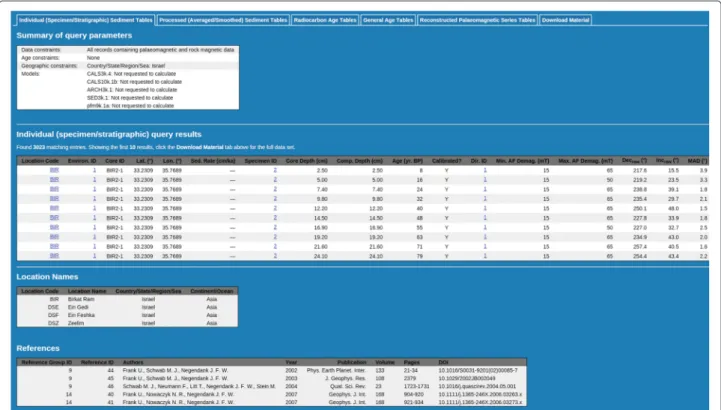Open BIR location link in 7.40 depth row

click(54, 189)
